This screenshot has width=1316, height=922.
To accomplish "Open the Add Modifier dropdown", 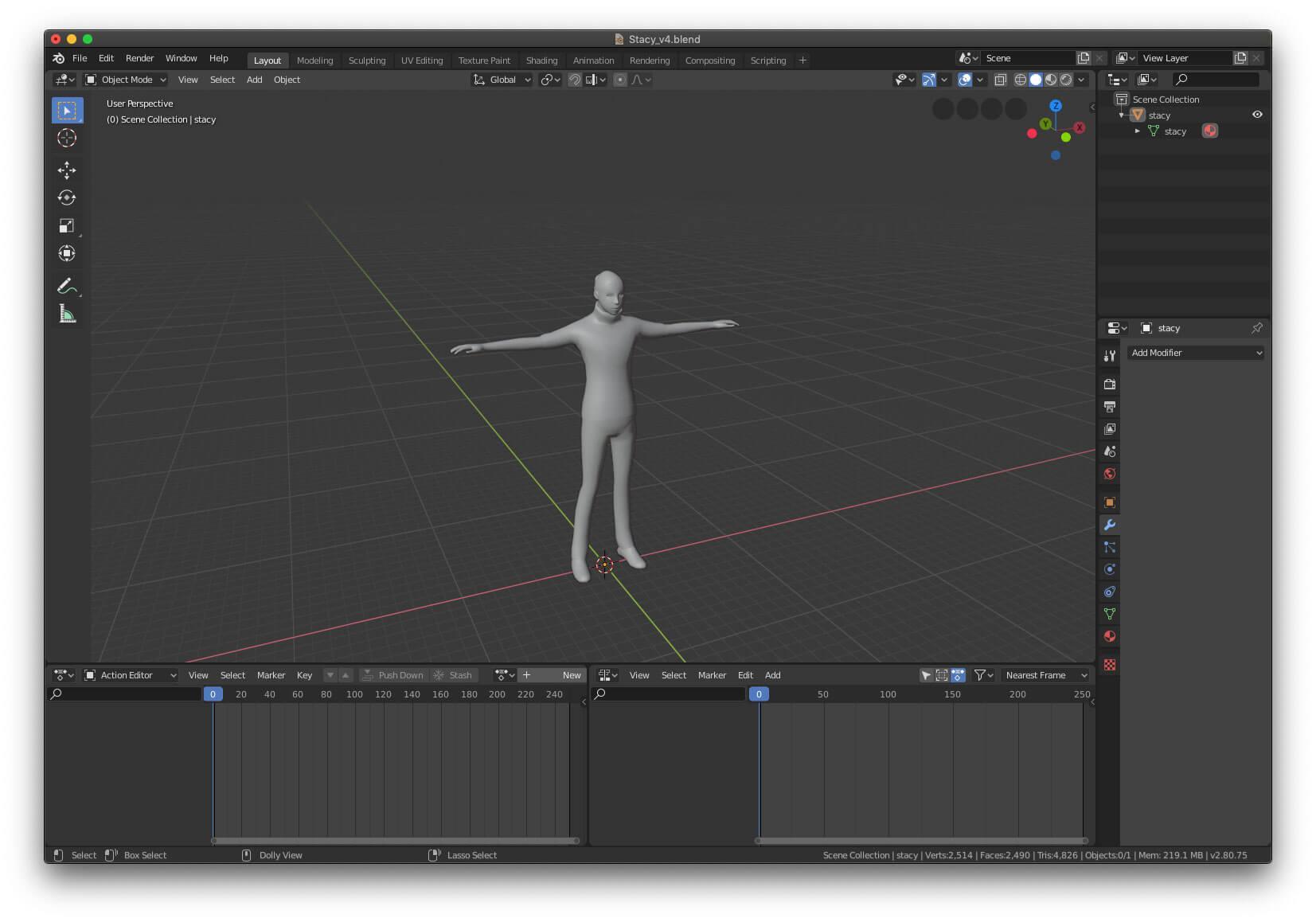I will coord(1194,353).
